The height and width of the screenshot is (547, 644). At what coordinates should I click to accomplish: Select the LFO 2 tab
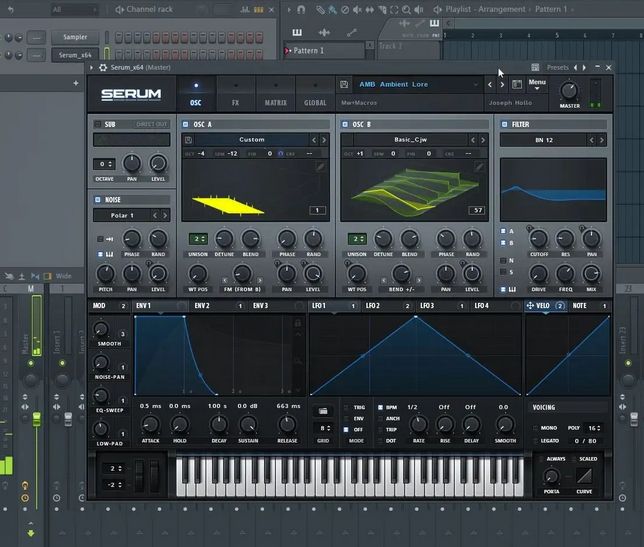click(x=387, y=306)
